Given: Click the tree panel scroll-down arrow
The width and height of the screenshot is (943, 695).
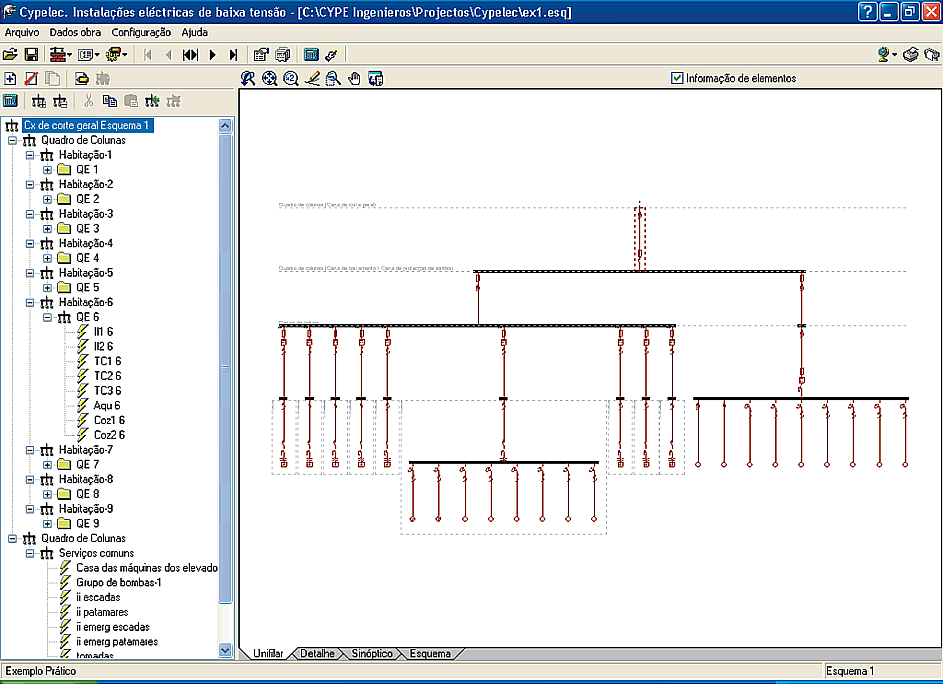Looking at the screenshot, I should [225, 650].
